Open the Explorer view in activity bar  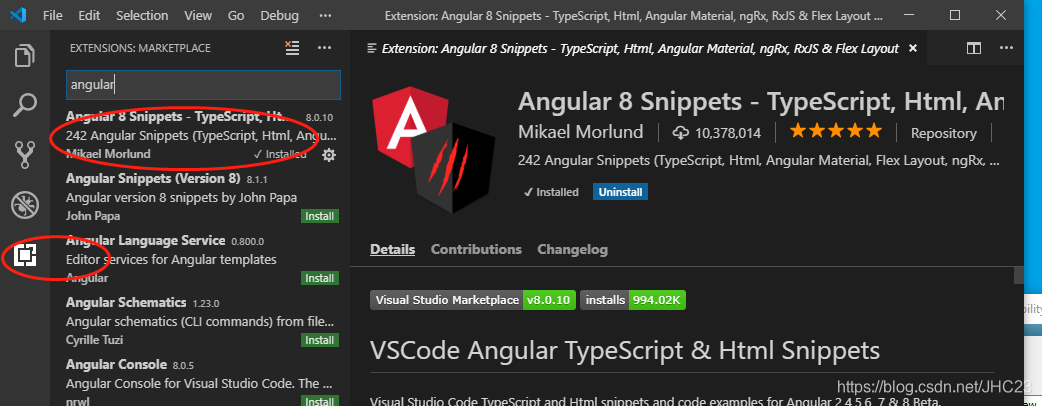click(25, 56)
